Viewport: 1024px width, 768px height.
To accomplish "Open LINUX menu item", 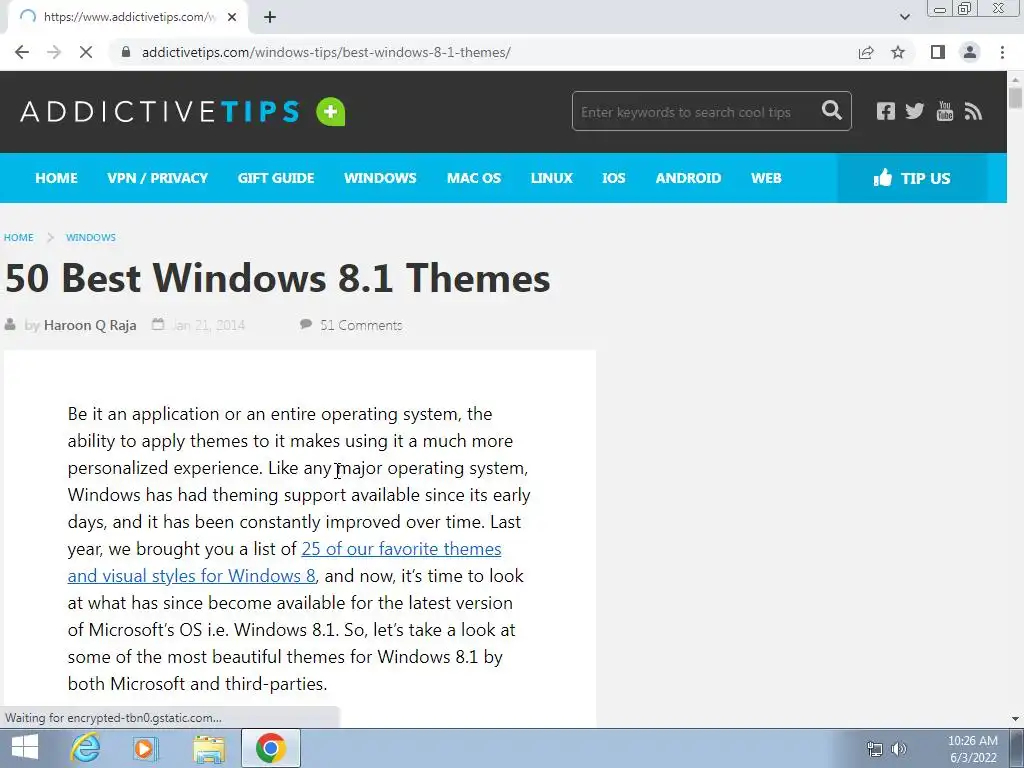I will click(551, 178).
